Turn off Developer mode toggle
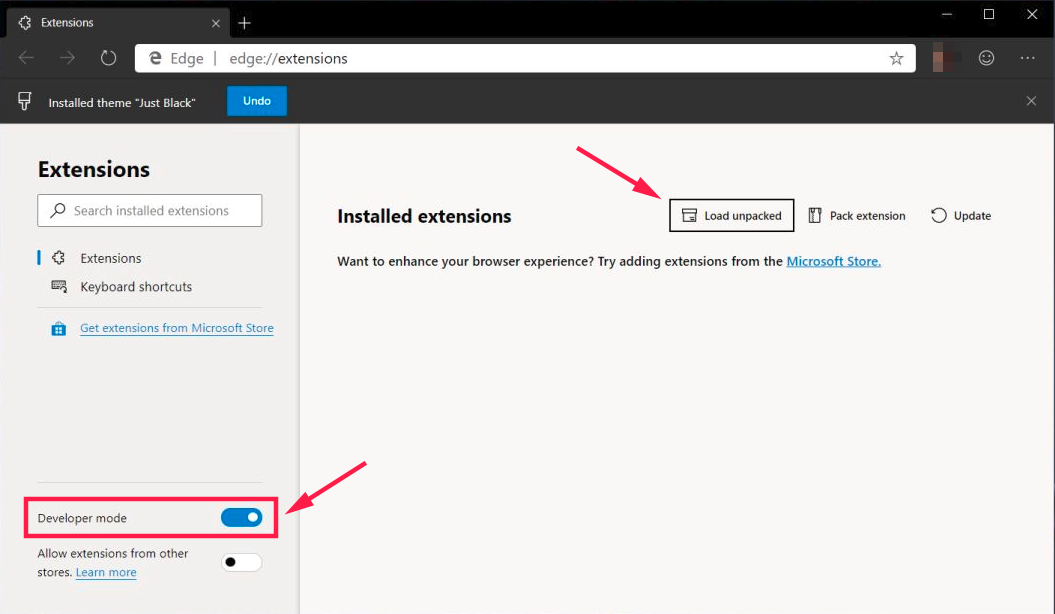The width and height of the screenshot is (1055, 614). pos(242,517)
